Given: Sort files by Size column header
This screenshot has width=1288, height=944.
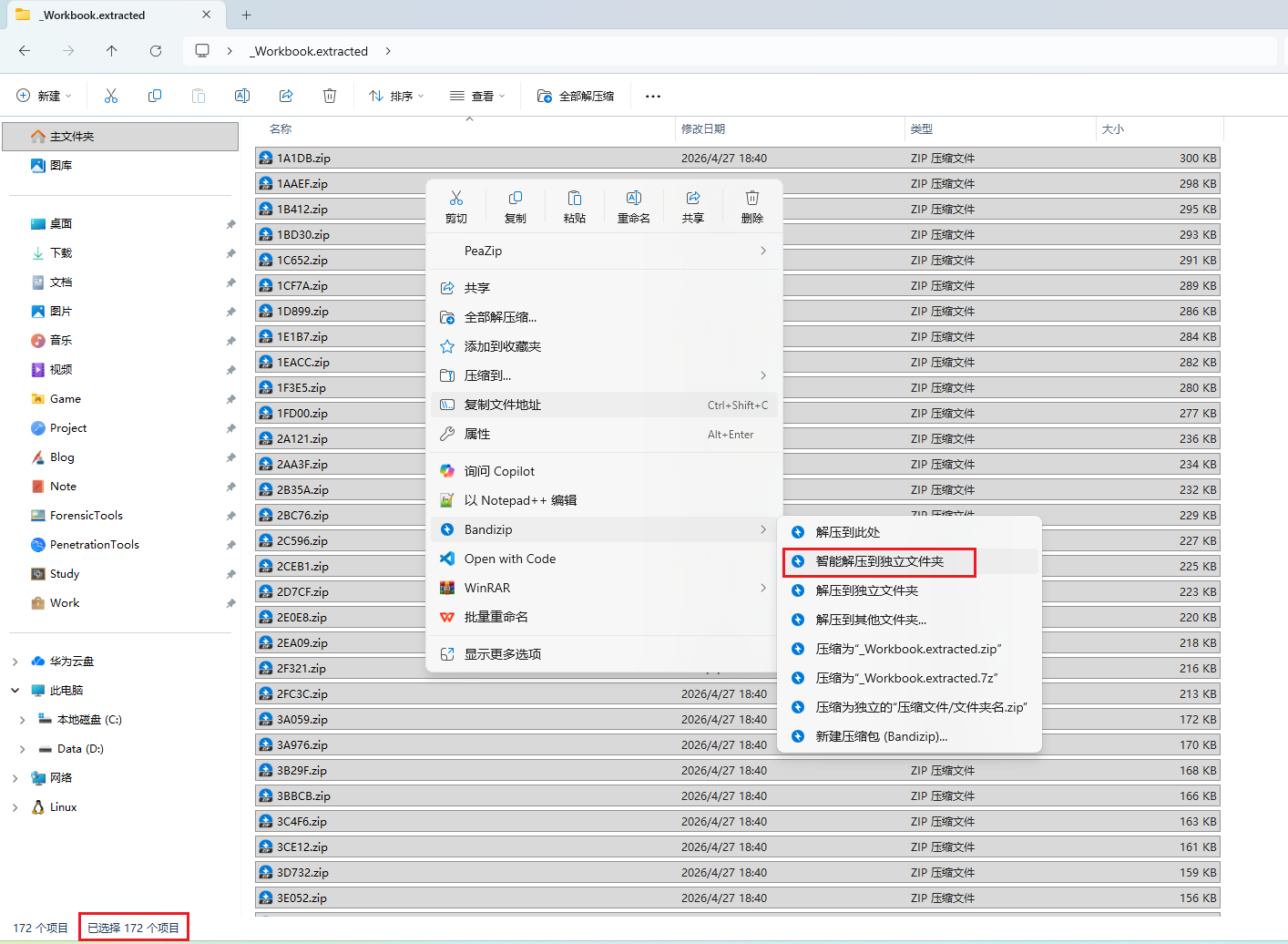Looking at the screenshot, I should 1113,129.
